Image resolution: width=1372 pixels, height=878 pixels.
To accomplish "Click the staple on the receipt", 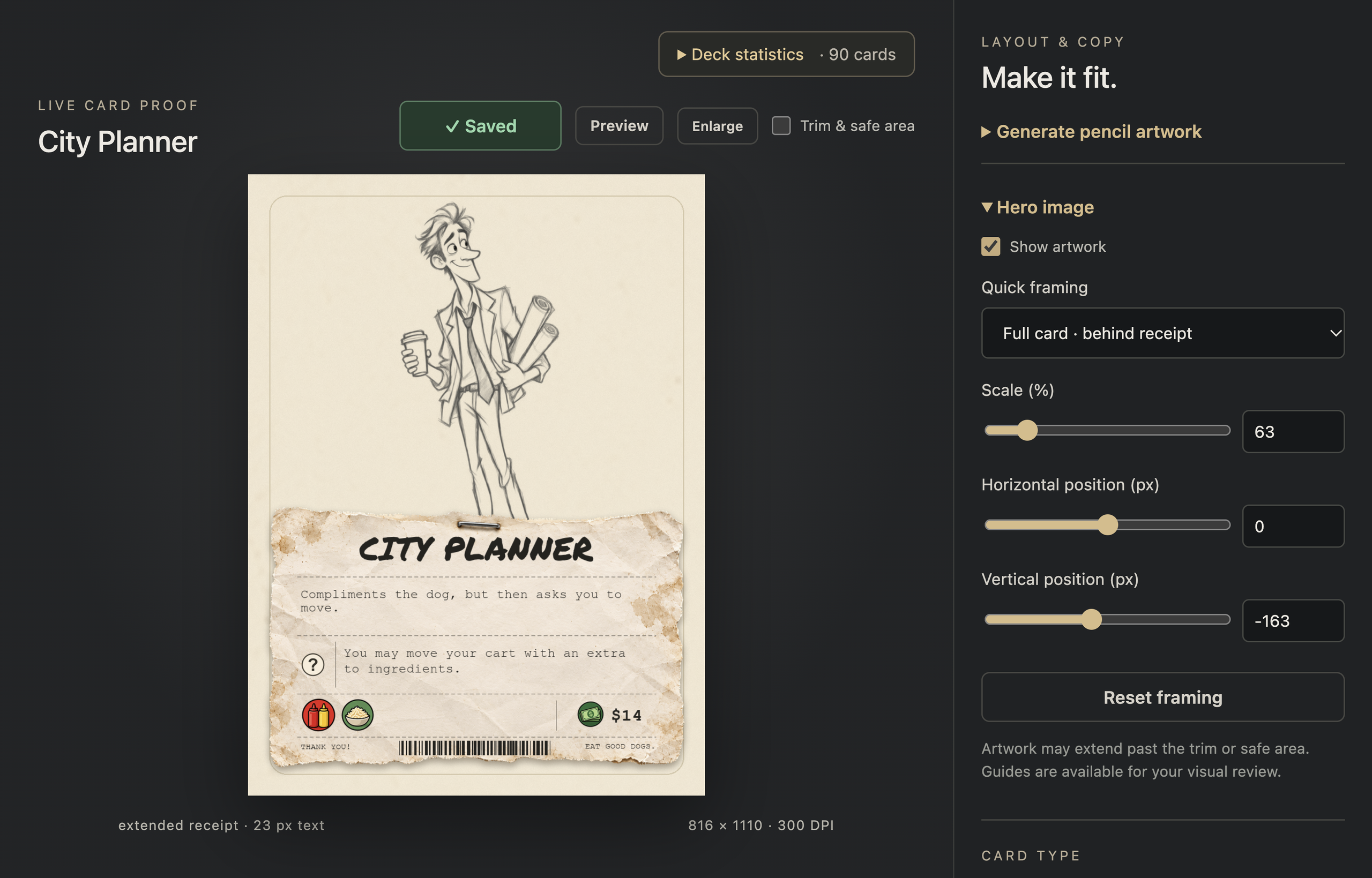I will (479, 524).
